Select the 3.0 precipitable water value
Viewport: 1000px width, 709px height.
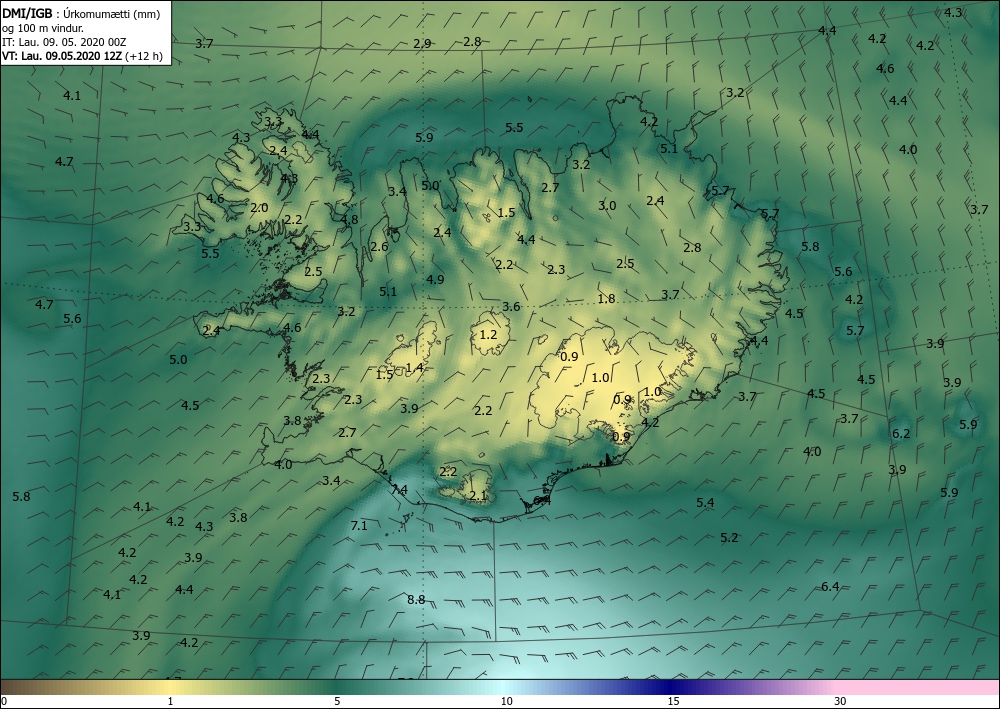coord(607,205)
